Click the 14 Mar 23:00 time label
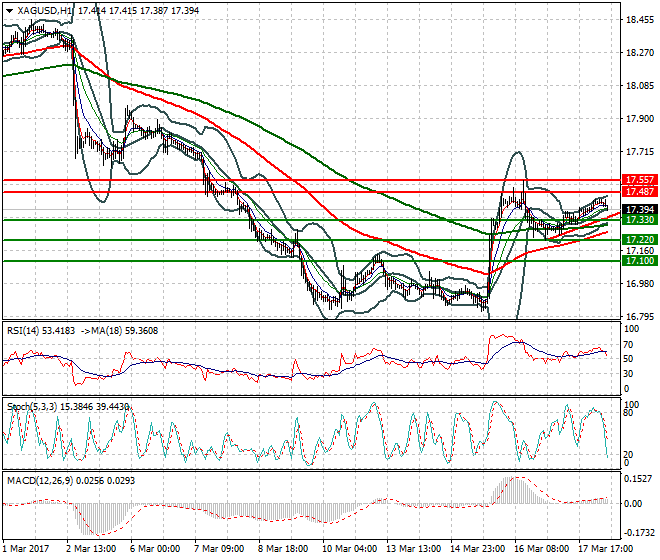This screenshot has height=560, width=660. pyautogui.click(x=478, y=549)
